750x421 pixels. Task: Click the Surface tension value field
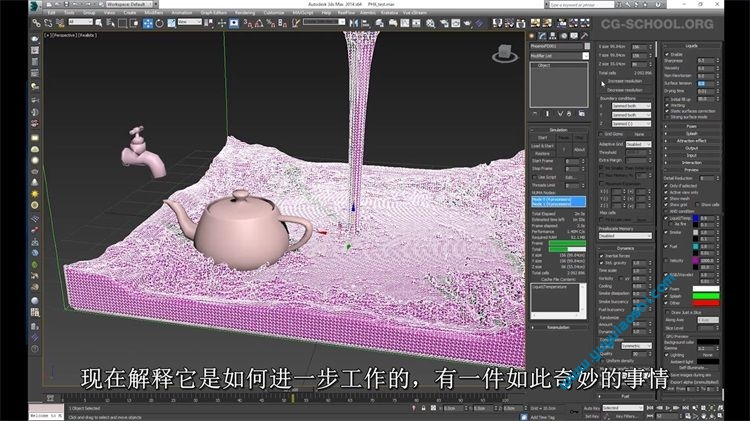[x=704, y=83]
